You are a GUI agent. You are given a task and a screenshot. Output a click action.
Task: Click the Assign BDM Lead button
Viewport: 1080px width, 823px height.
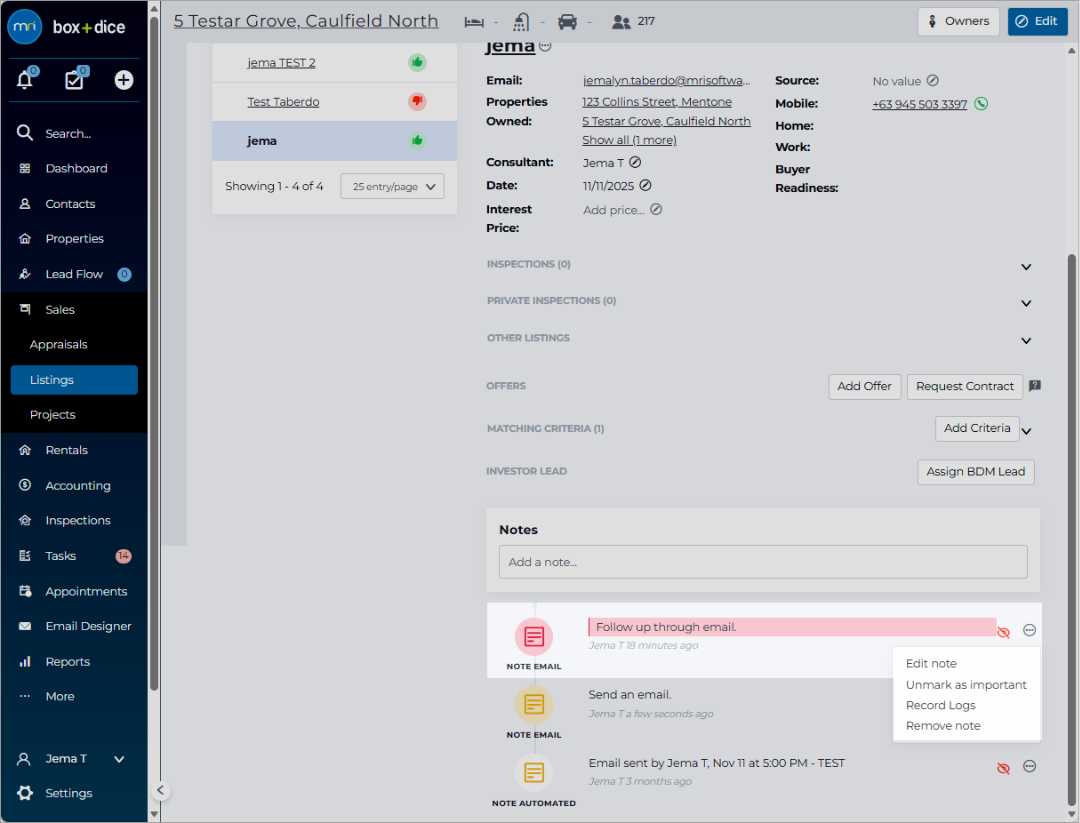(975, 472)
